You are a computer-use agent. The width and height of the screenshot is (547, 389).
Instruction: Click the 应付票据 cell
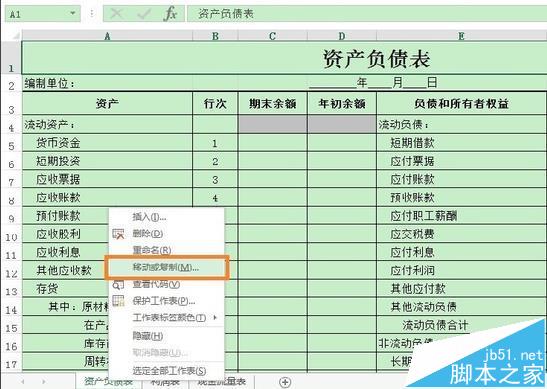(462, 161)
